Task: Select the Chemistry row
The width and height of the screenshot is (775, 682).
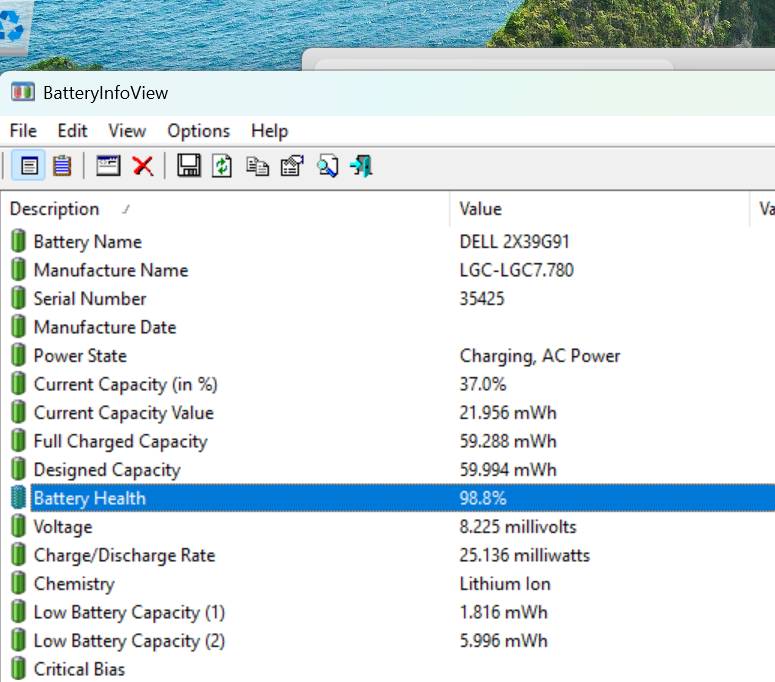Action: click(x=388, y=584)
